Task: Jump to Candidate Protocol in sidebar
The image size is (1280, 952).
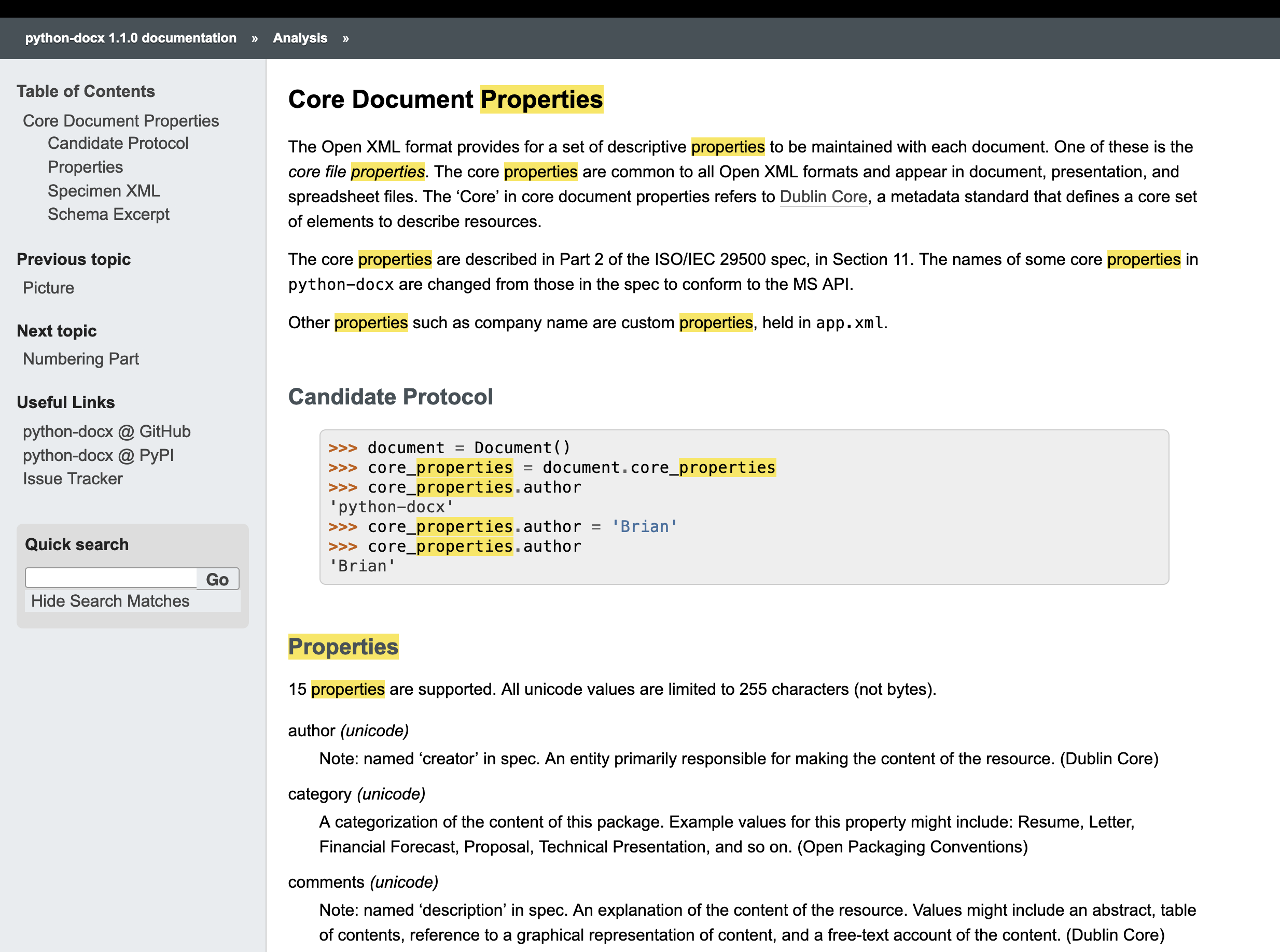Action: coord(118,144)
